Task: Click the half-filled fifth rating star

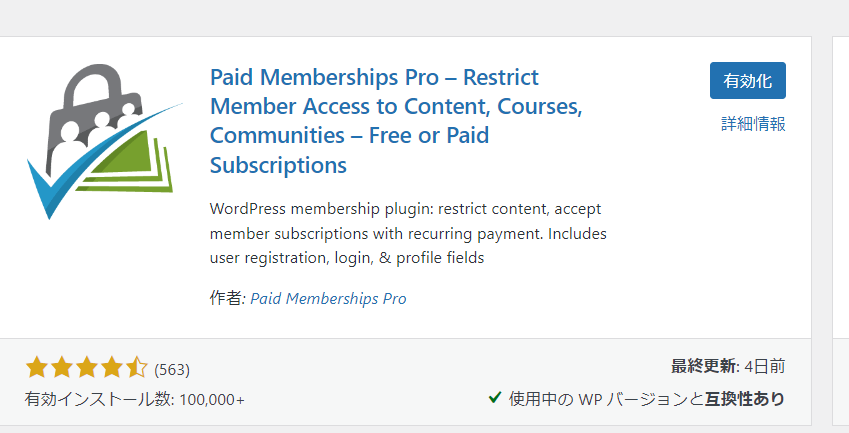Action: pos(136,368)
